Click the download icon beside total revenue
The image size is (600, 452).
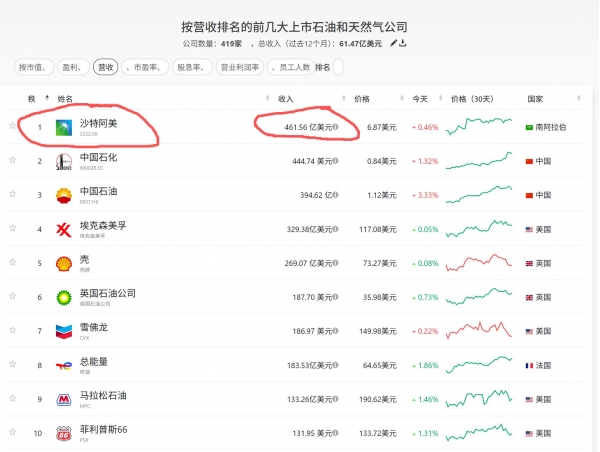(x=402, y=44)
